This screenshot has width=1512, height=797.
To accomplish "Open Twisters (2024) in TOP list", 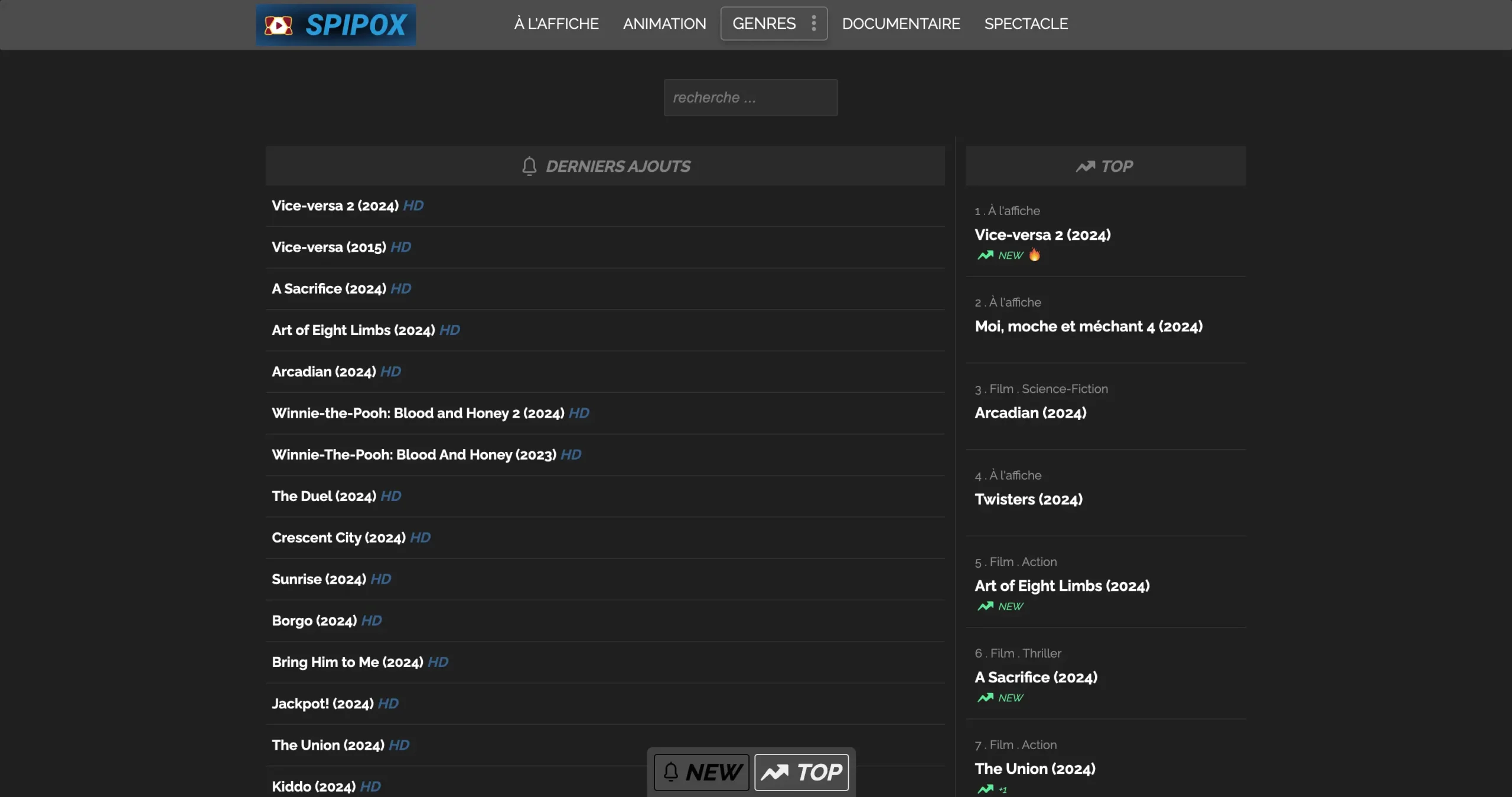I will [x=1028, y=499].
